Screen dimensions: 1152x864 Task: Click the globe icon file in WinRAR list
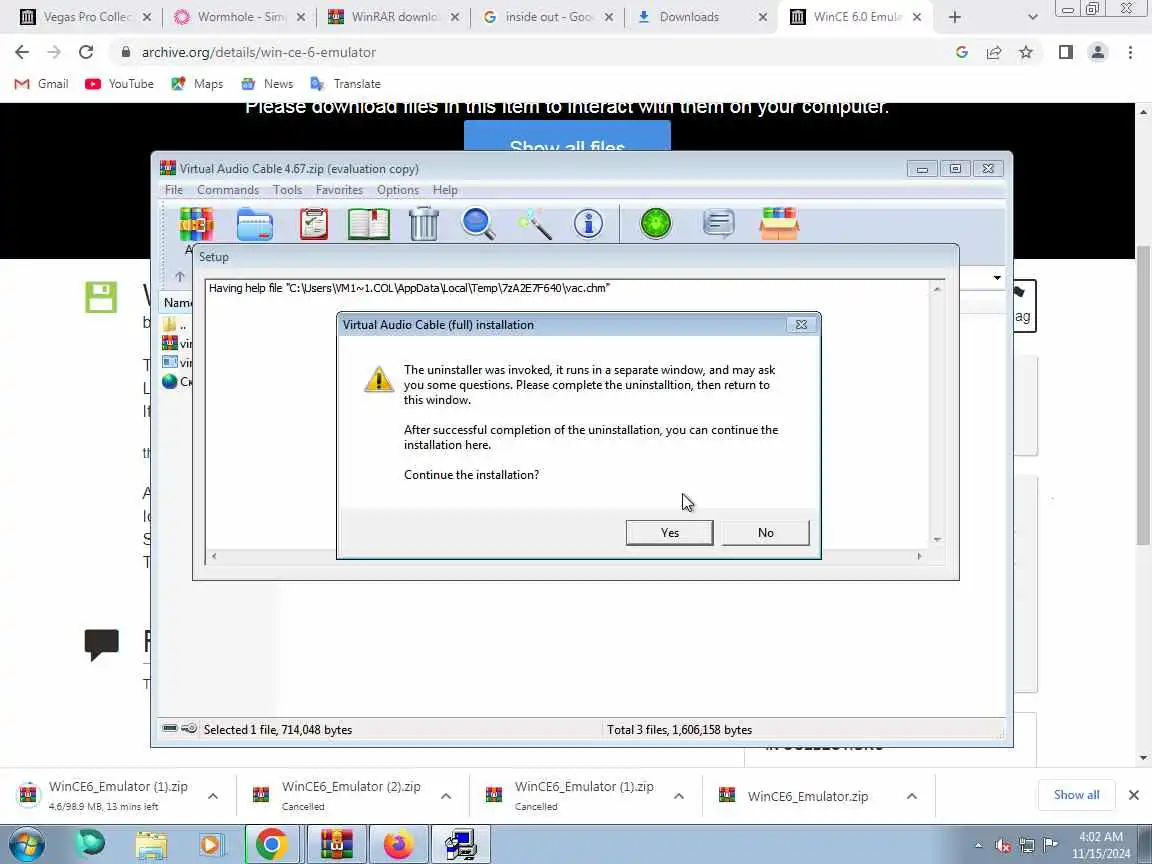pos(170,381)
